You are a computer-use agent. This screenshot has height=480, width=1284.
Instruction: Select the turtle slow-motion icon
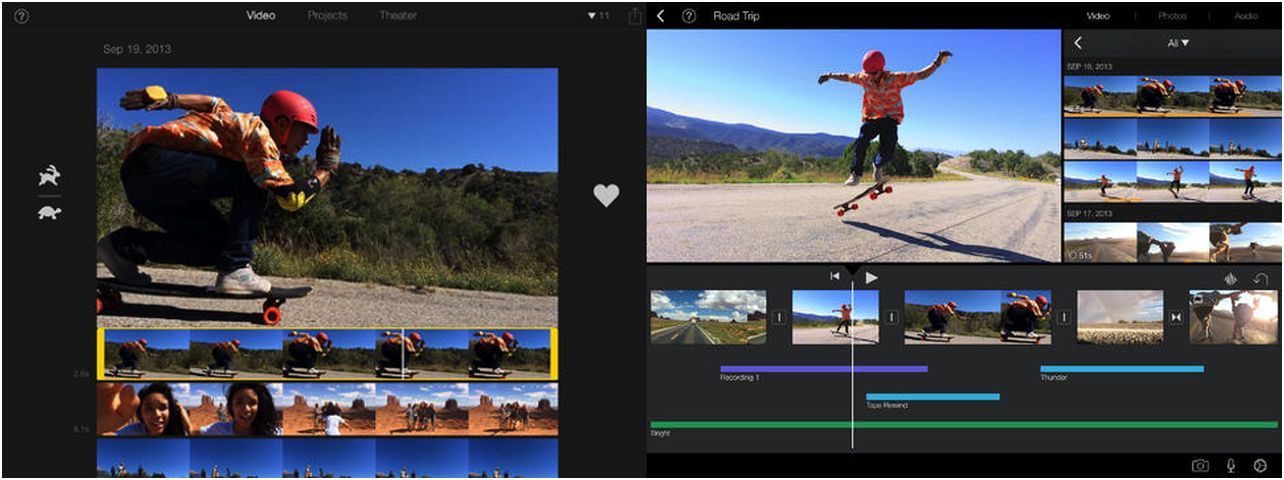click(49, 211)
